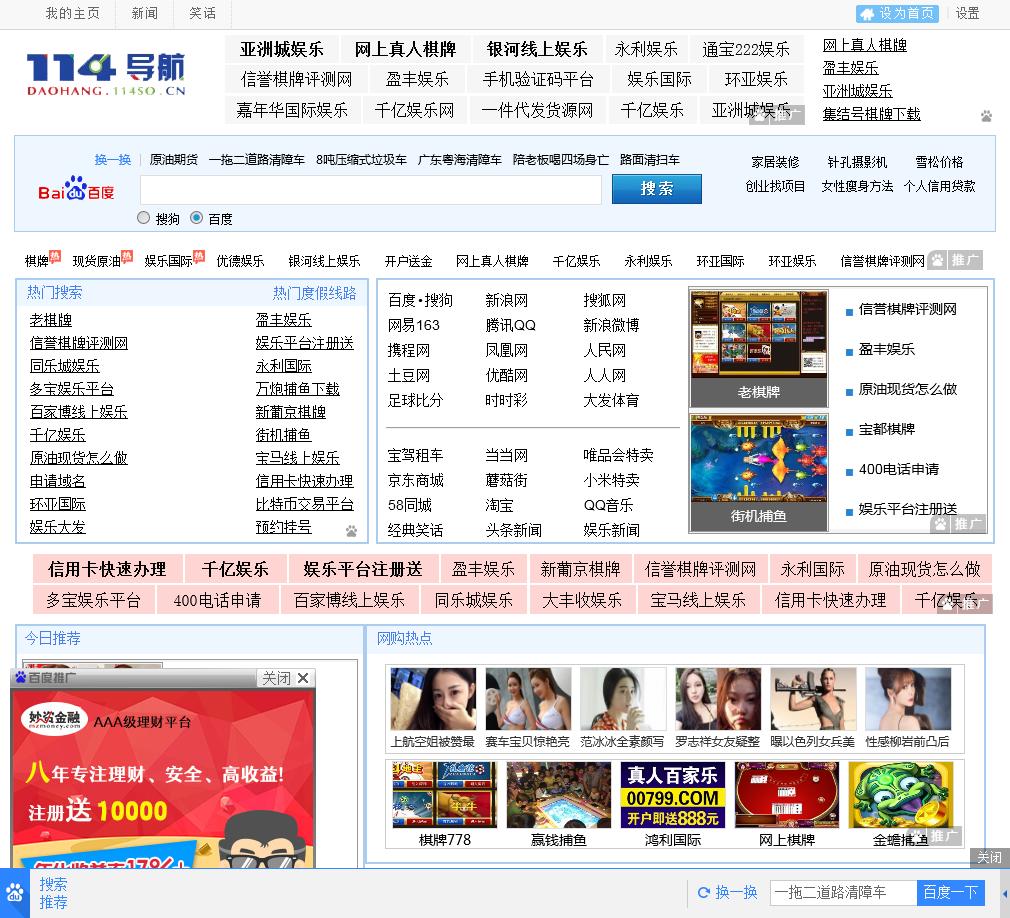The width and height of the screenshot is (1010, 918).
Task: Click 比特币交易平台 link
Action: pos(305,504)
